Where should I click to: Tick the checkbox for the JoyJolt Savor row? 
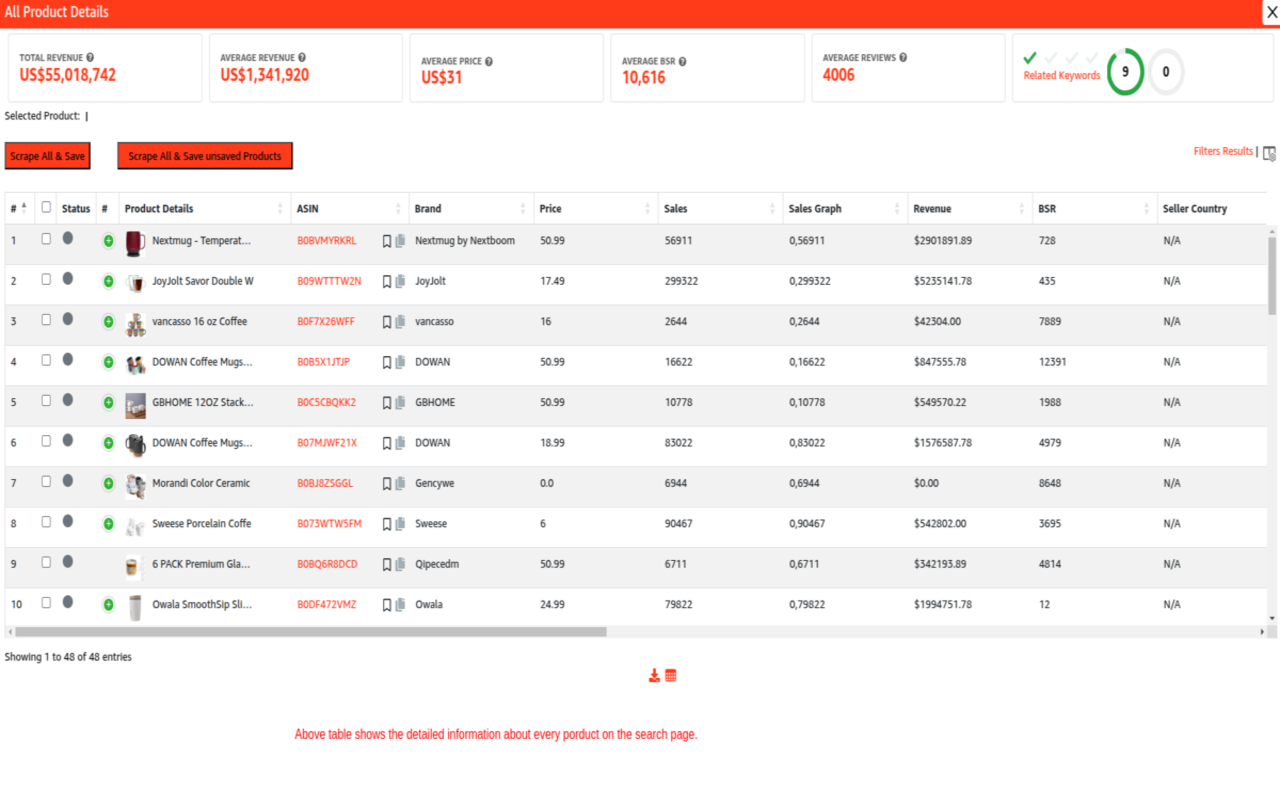pyautogui.click(x=46, y=279)
